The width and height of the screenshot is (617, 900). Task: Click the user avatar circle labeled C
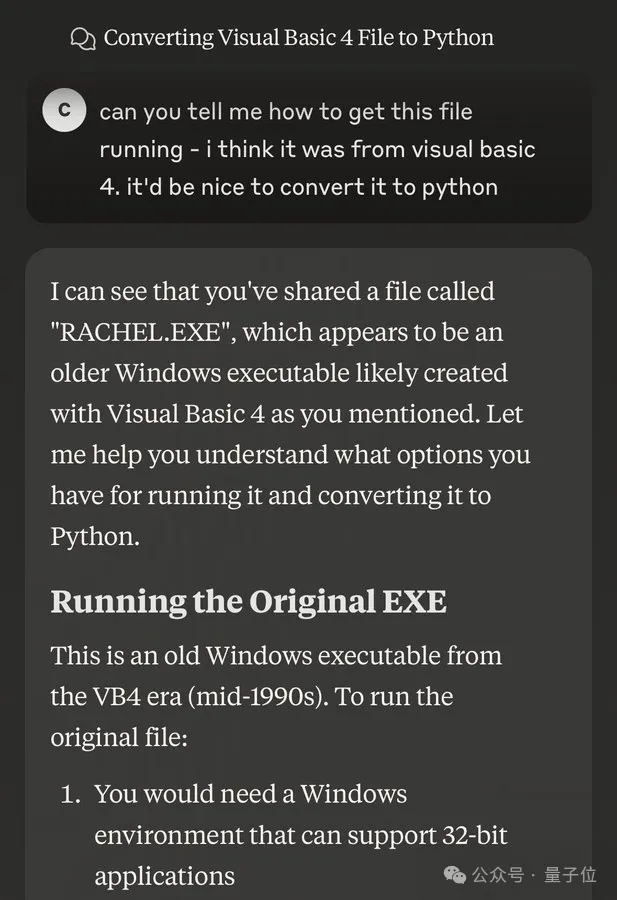pyautogui.click(x=64, y=110)
